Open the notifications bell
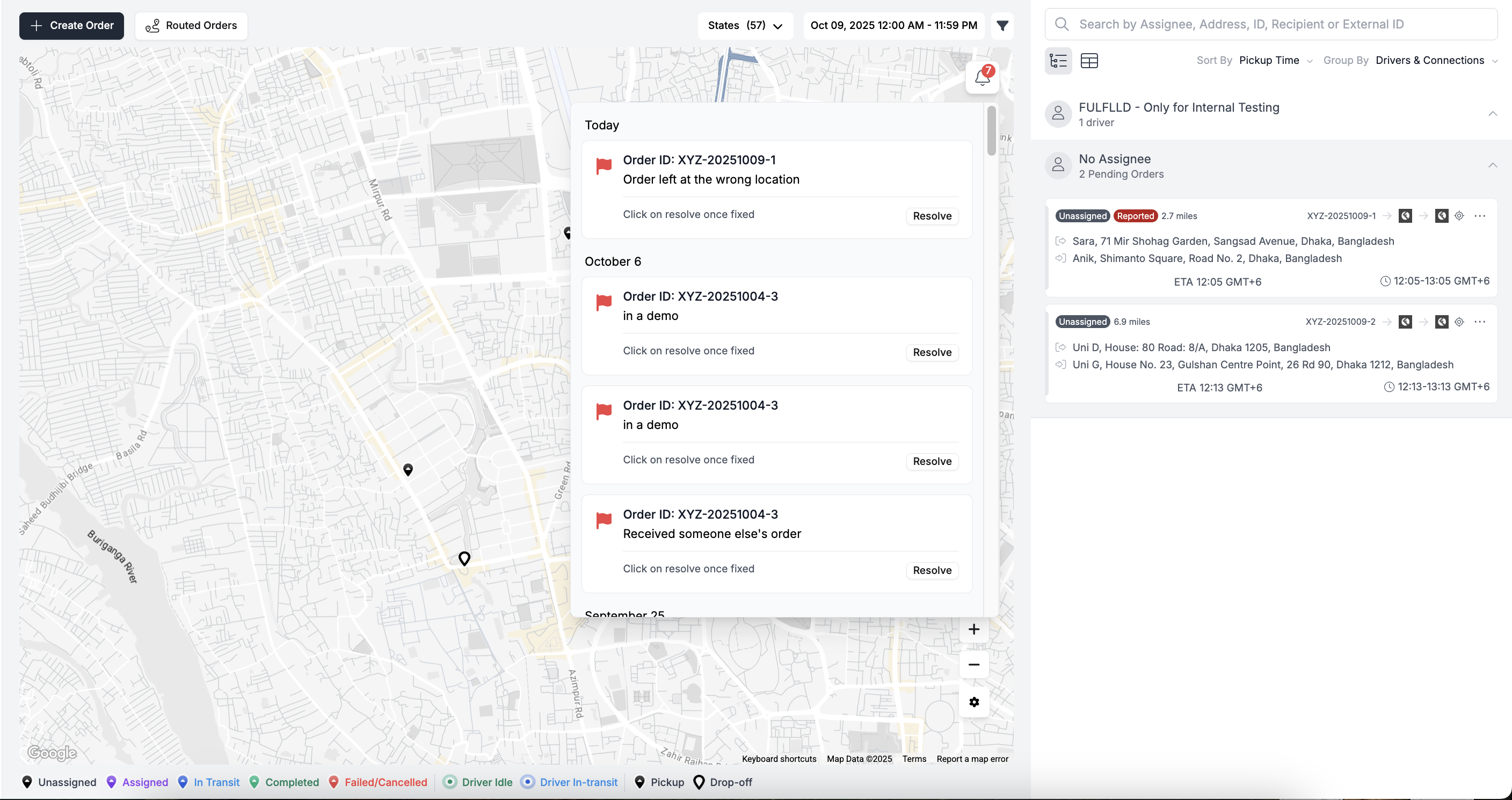Viewport: 1512px width, 800px height. 982,77
